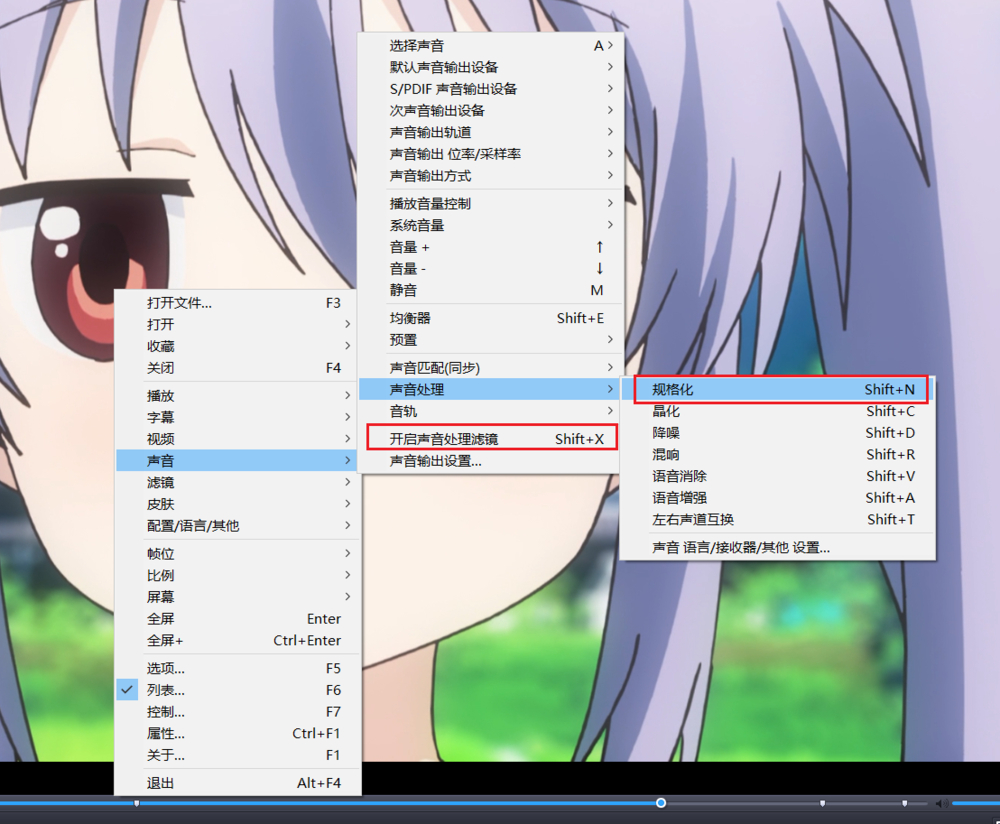Choose 全屏 Enter option
Image resolution: width=1000 pixels, height=824 pixels.
point(238,619)
